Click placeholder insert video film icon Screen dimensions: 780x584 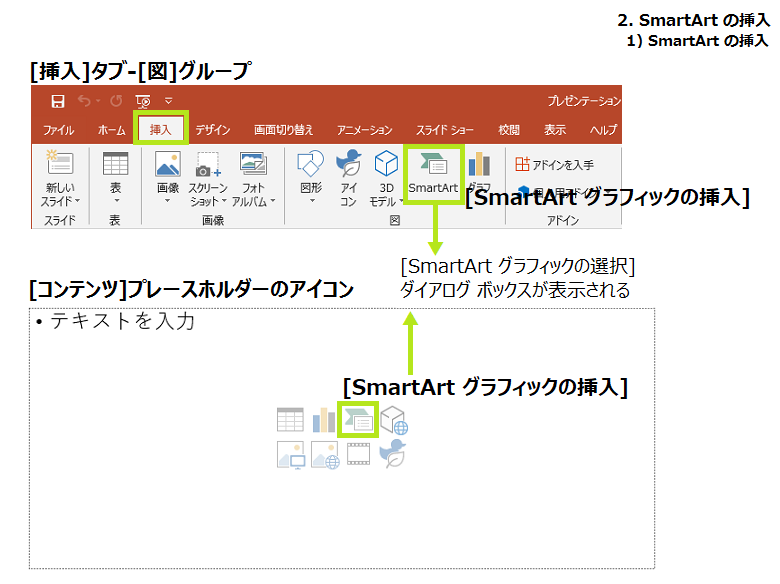coord(358,454)
